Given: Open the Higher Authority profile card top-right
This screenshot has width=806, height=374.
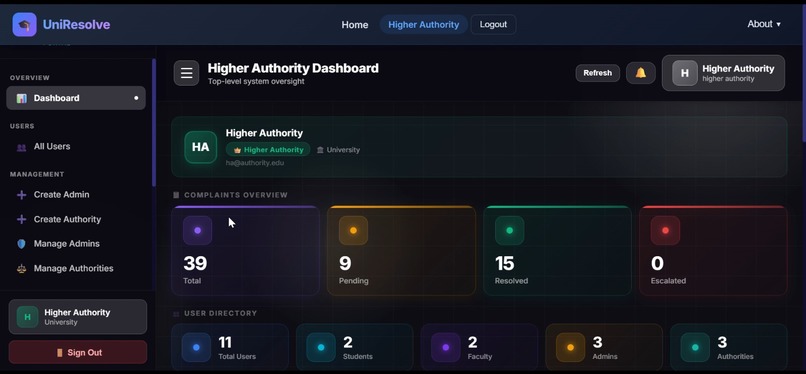Looking at the screenshot, I should [x=723, y=73].
